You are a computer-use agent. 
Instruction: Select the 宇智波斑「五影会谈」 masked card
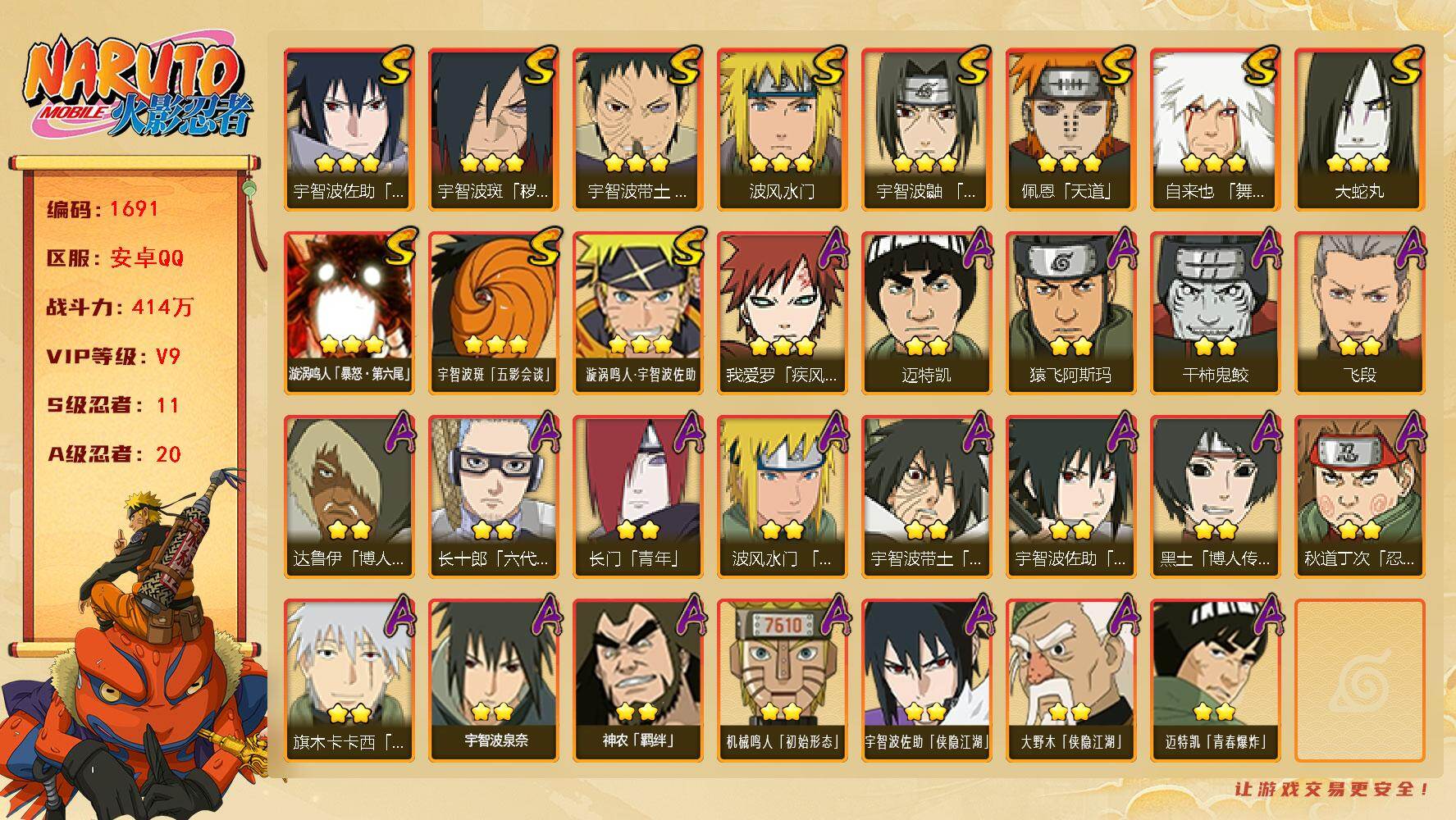click(493, 312)
